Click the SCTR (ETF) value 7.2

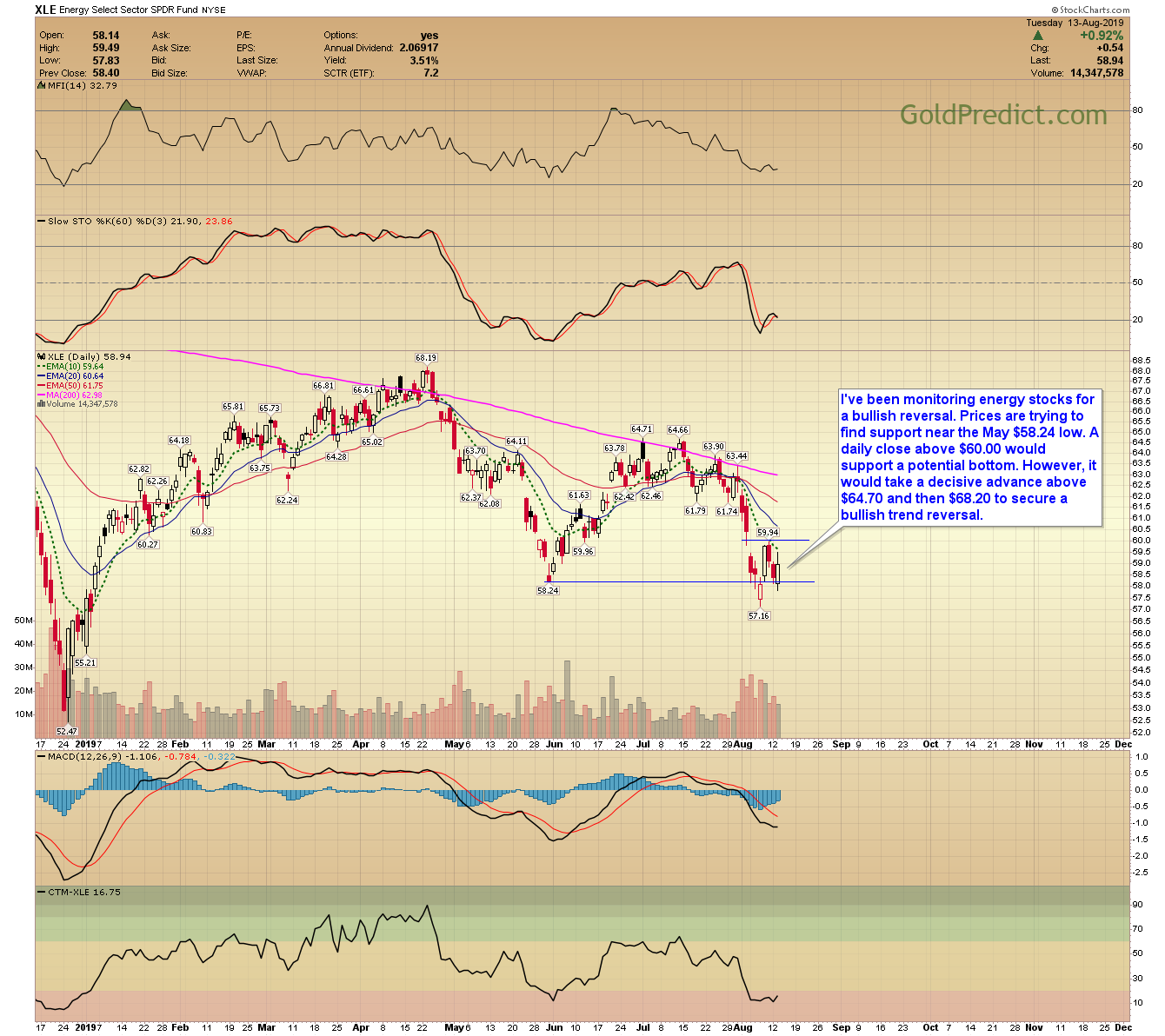431,73
